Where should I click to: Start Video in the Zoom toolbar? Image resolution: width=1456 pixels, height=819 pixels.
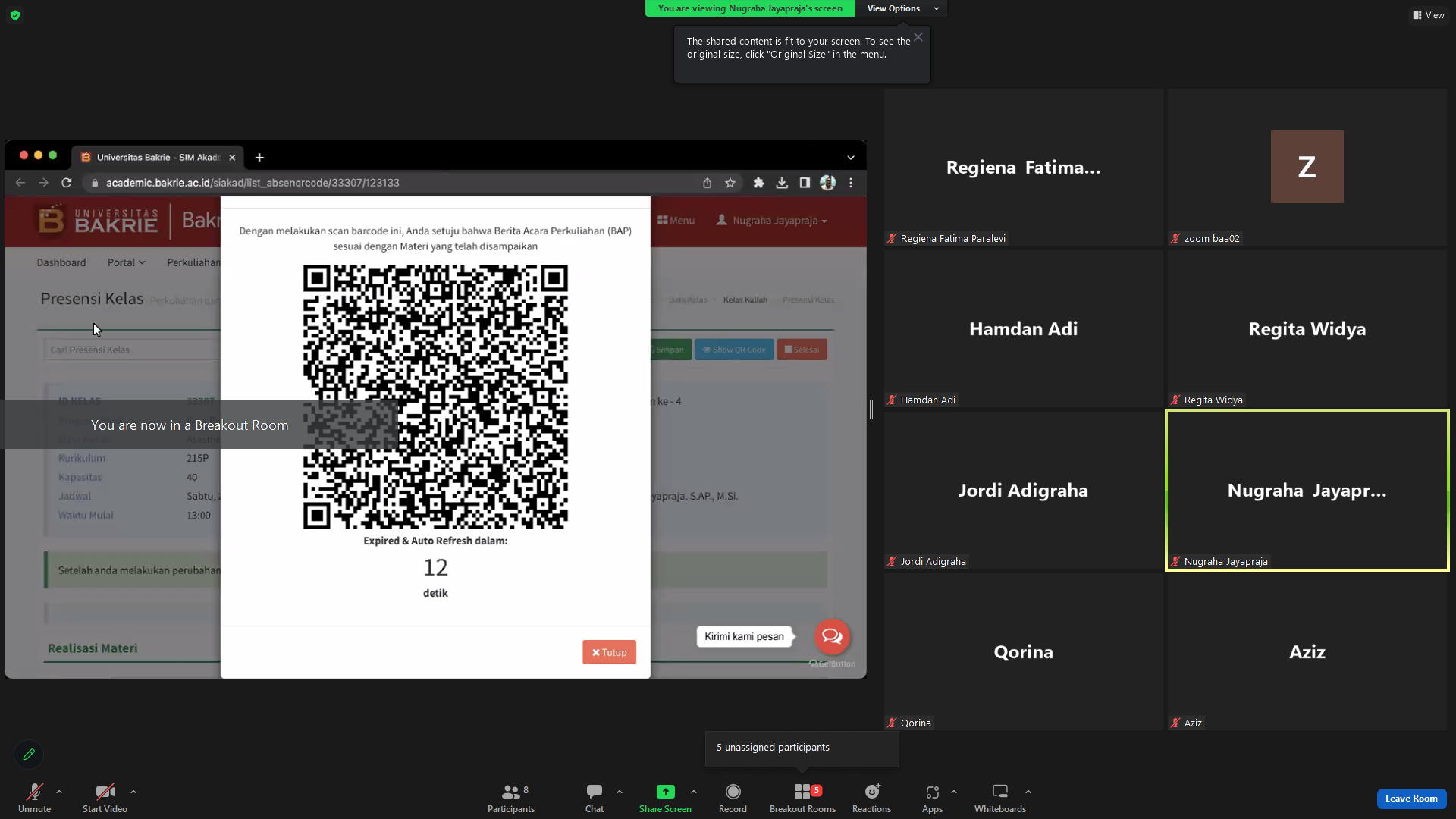(105, 798)
